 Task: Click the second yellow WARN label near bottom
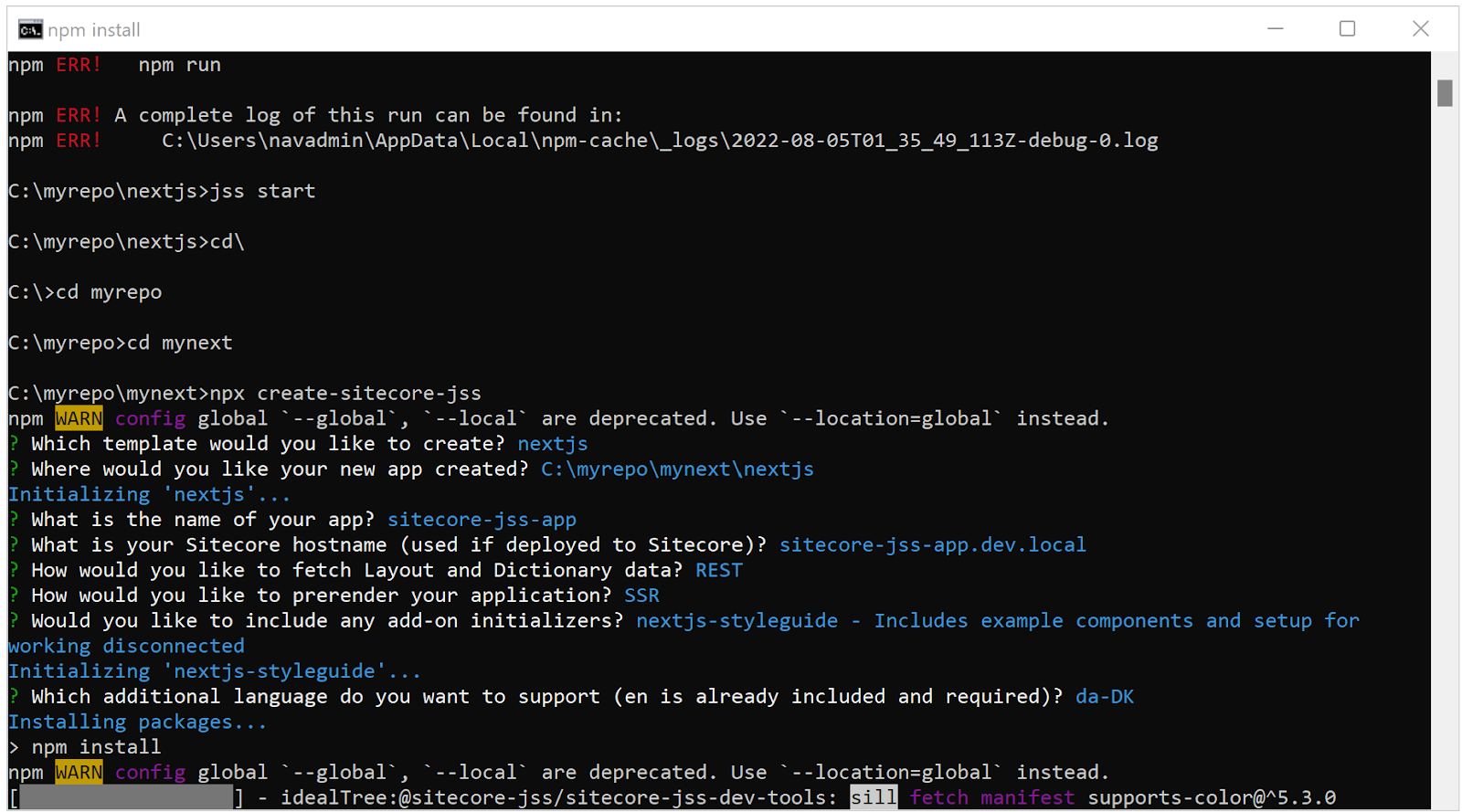pyautogui.click(x=79, y=773)
